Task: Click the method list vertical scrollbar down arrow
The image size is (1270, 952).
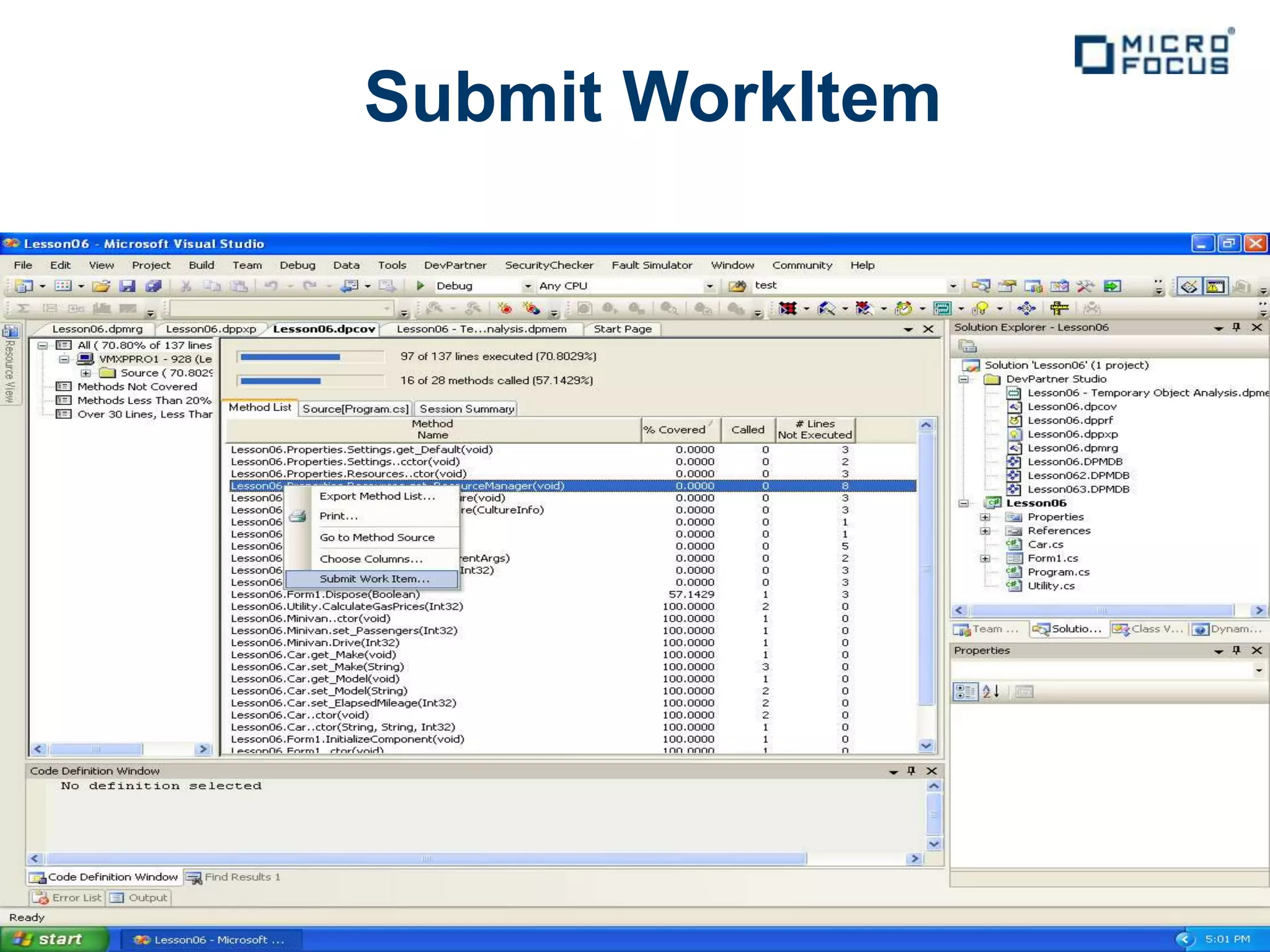Action: point(926,746)
